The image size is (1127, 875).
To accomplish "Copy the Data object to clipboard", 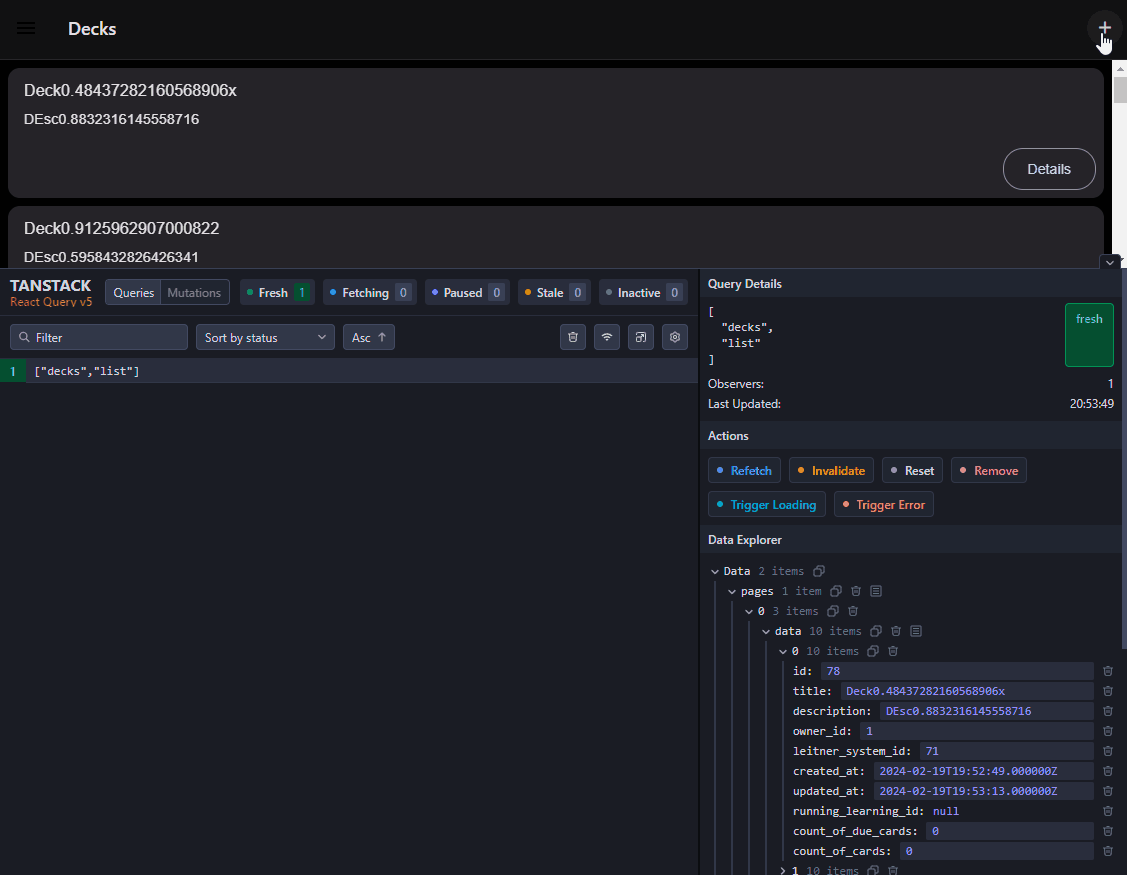I will click(x=819, y=571).
